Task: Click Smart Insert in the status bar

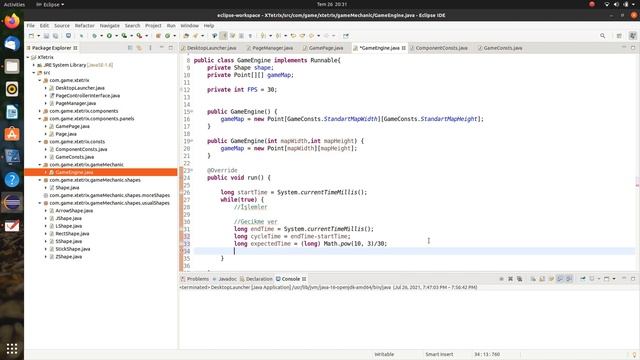Action: tap(439, 354)
